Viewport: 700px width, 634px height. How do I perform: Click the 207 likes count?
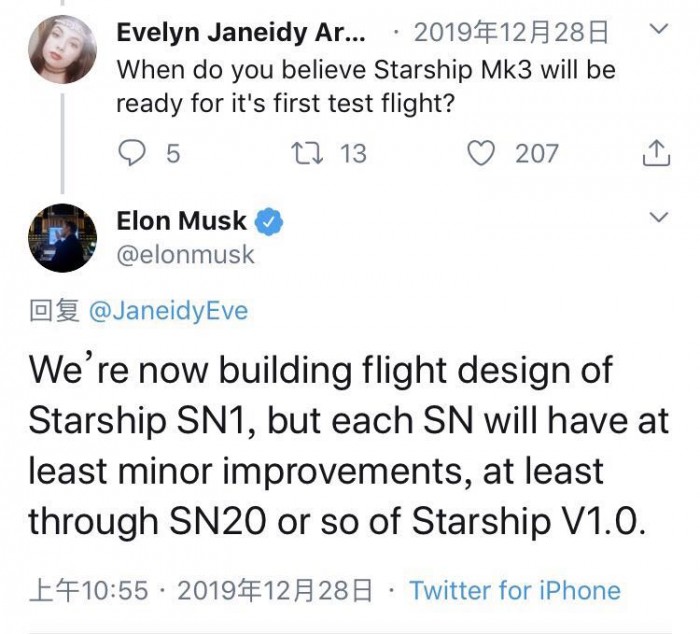[x=536, y=153]
